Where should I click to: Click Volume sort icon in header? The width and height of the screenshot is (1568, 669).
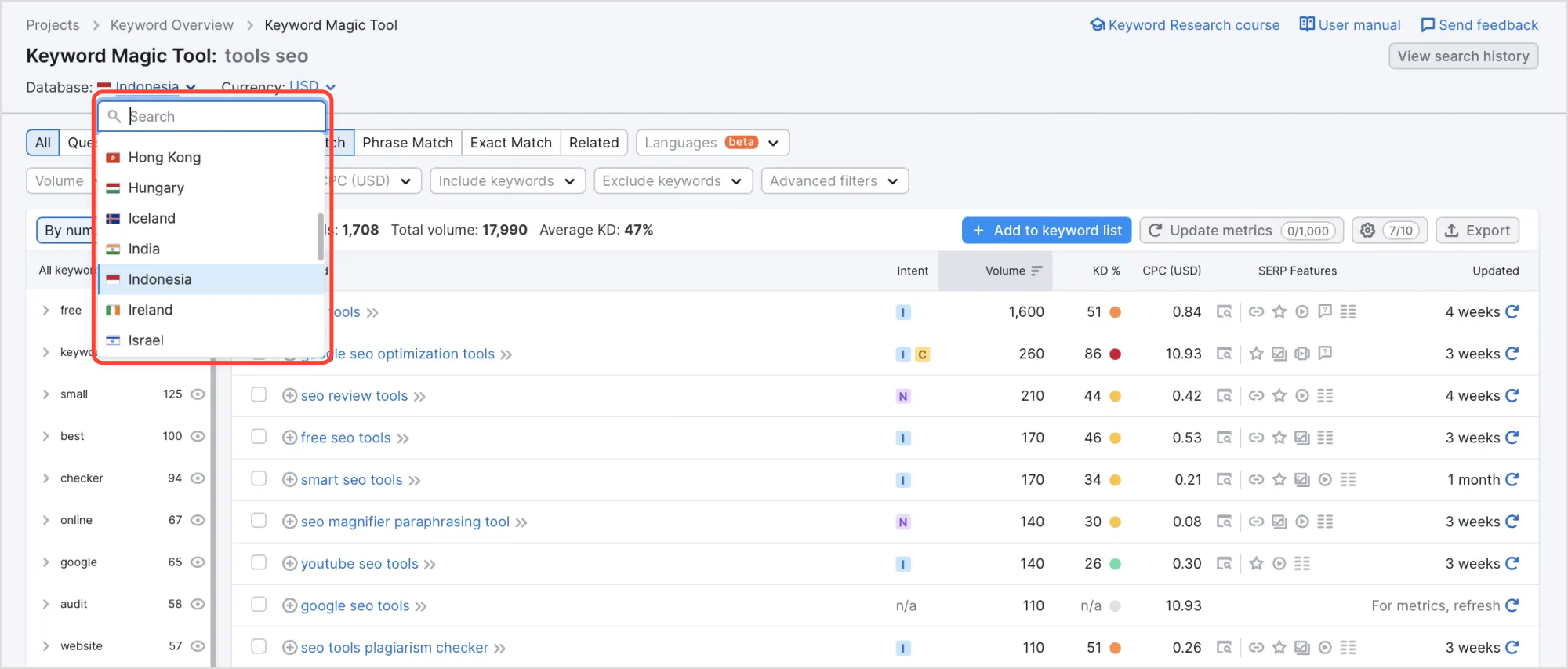pos(1036,271)
